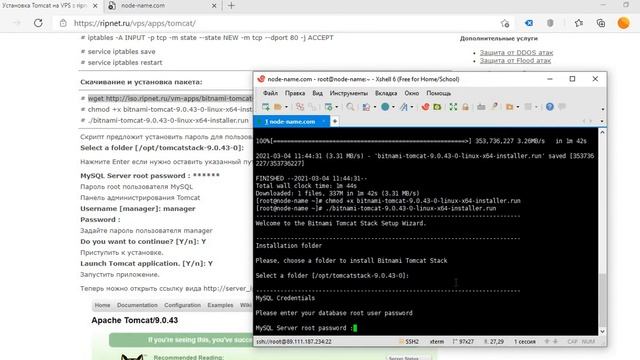The height and width of the screenshot is (360, 640).
Task: Switch to the Установка Tomcat на VPS browser tab
Action: pos(44,6)
